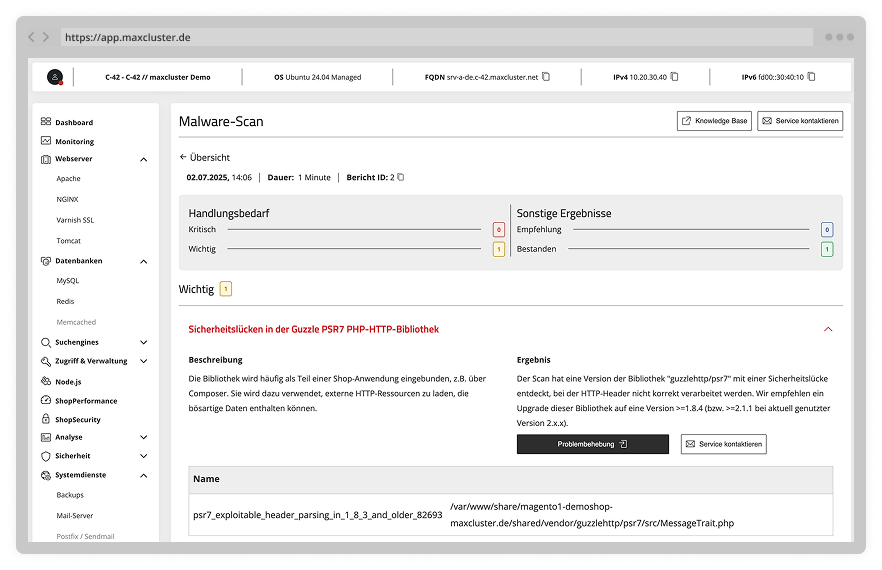The image size is (882, 570).
Task: Click the browser forward arrow
Action: (x=46, y=37)
